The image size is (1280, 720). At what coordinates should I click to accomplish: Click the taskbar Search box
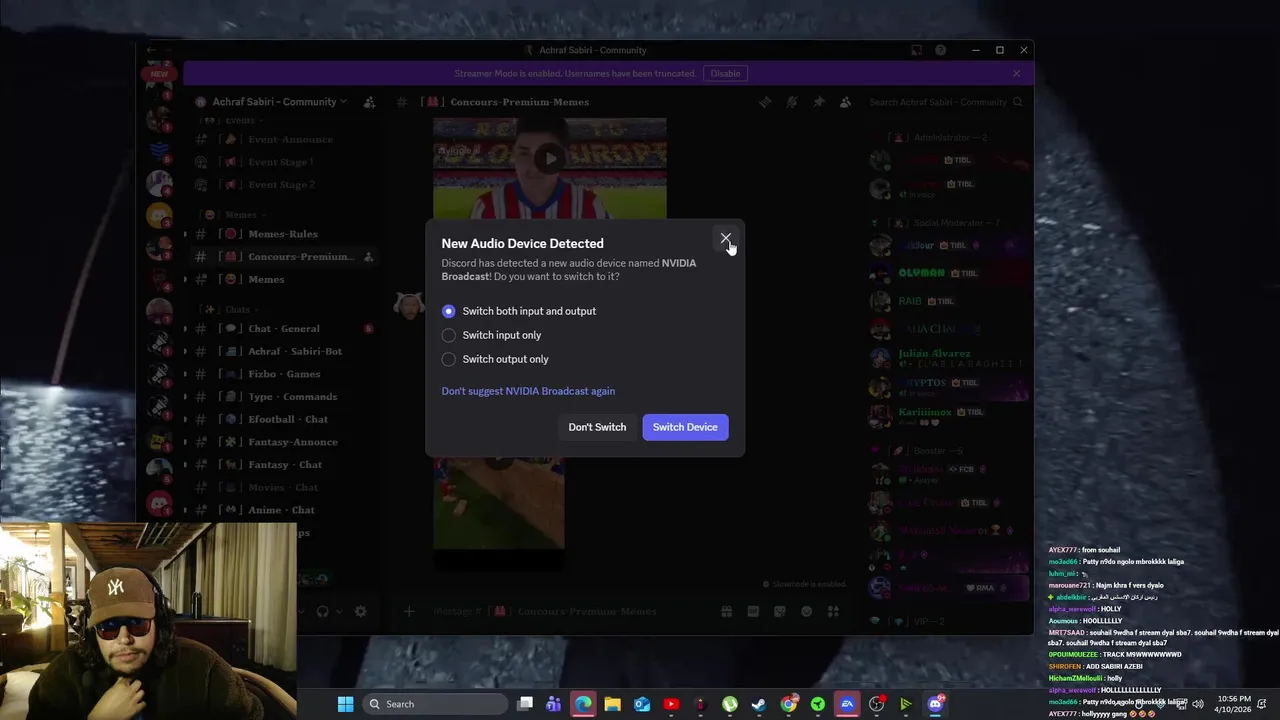(x=435, y=704)
